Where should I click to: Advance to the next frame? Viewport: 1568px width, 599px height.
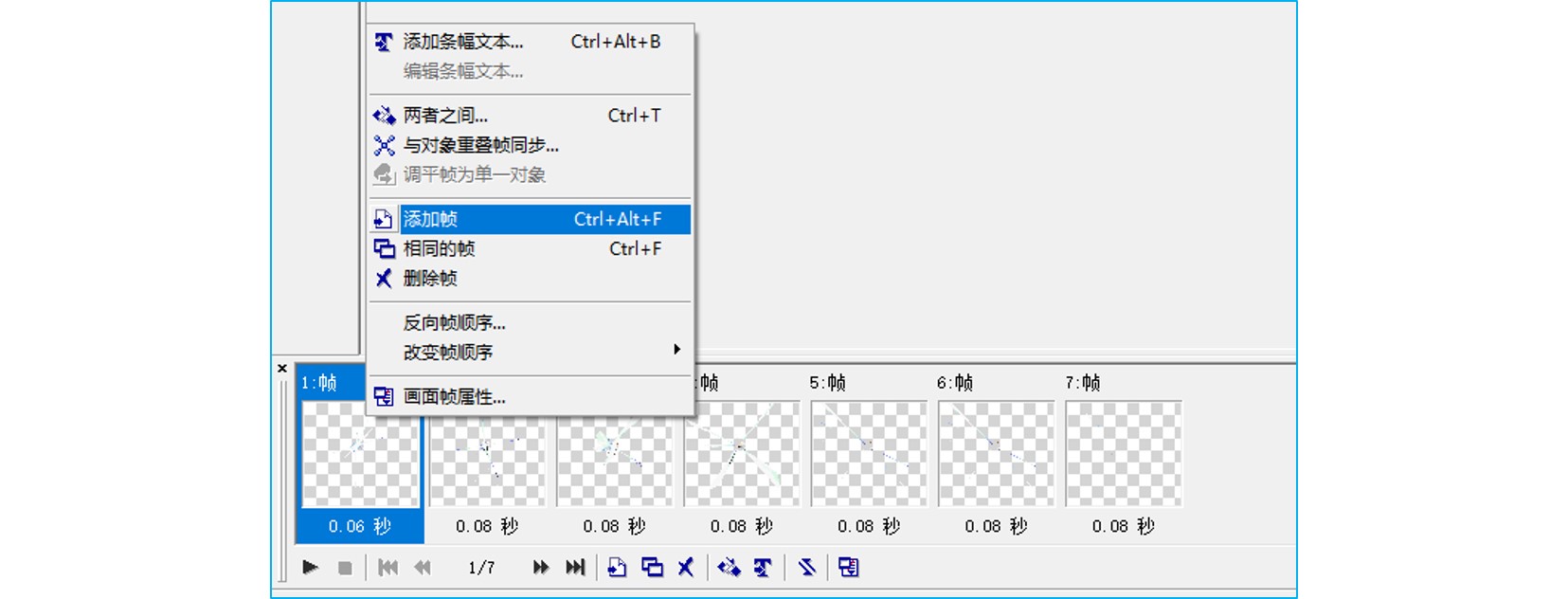point(541,567)
